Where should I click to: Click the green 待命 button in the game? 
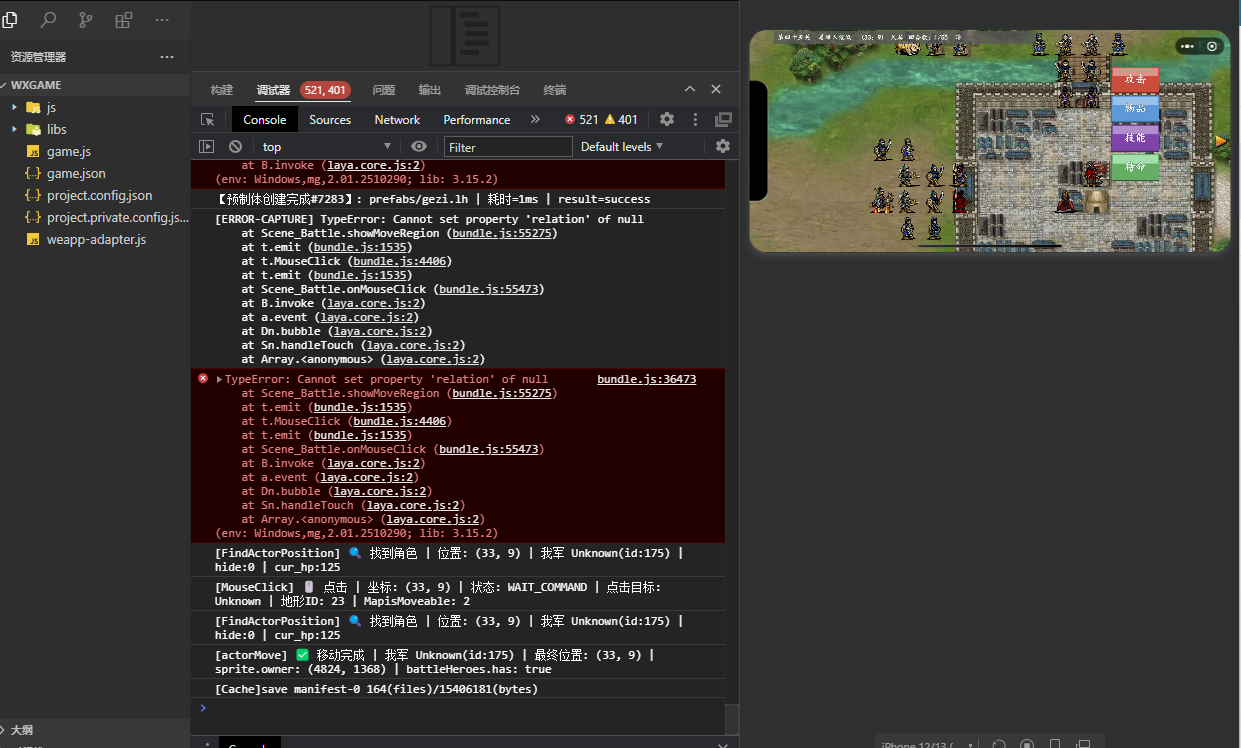coord(1135,166)
